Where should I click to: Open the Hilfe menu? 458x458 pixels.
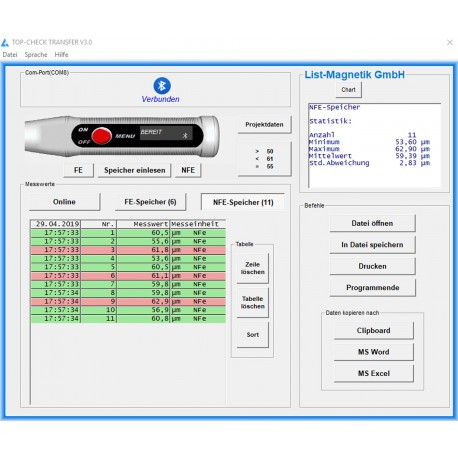61,55
